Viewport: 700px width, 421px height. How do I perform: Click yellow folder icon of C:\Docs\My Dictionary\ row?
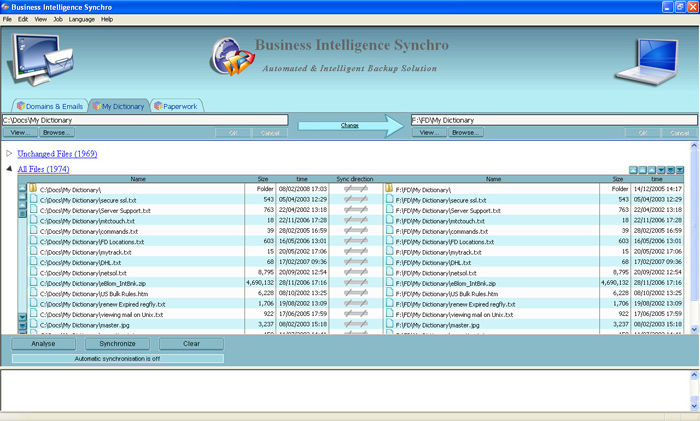33,188
